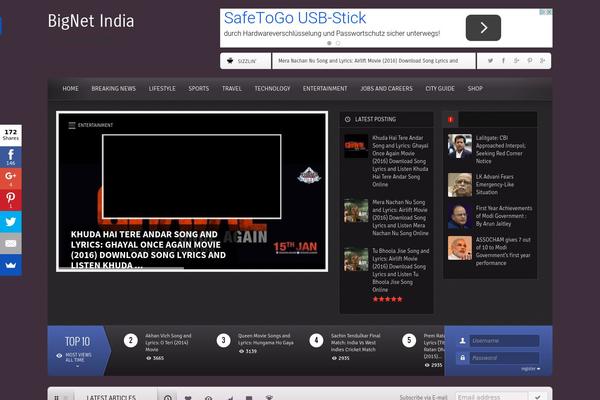Select the number 3 badge in Top 10
Viewport: 600px width, 400px height.
(x=223, y=340)
